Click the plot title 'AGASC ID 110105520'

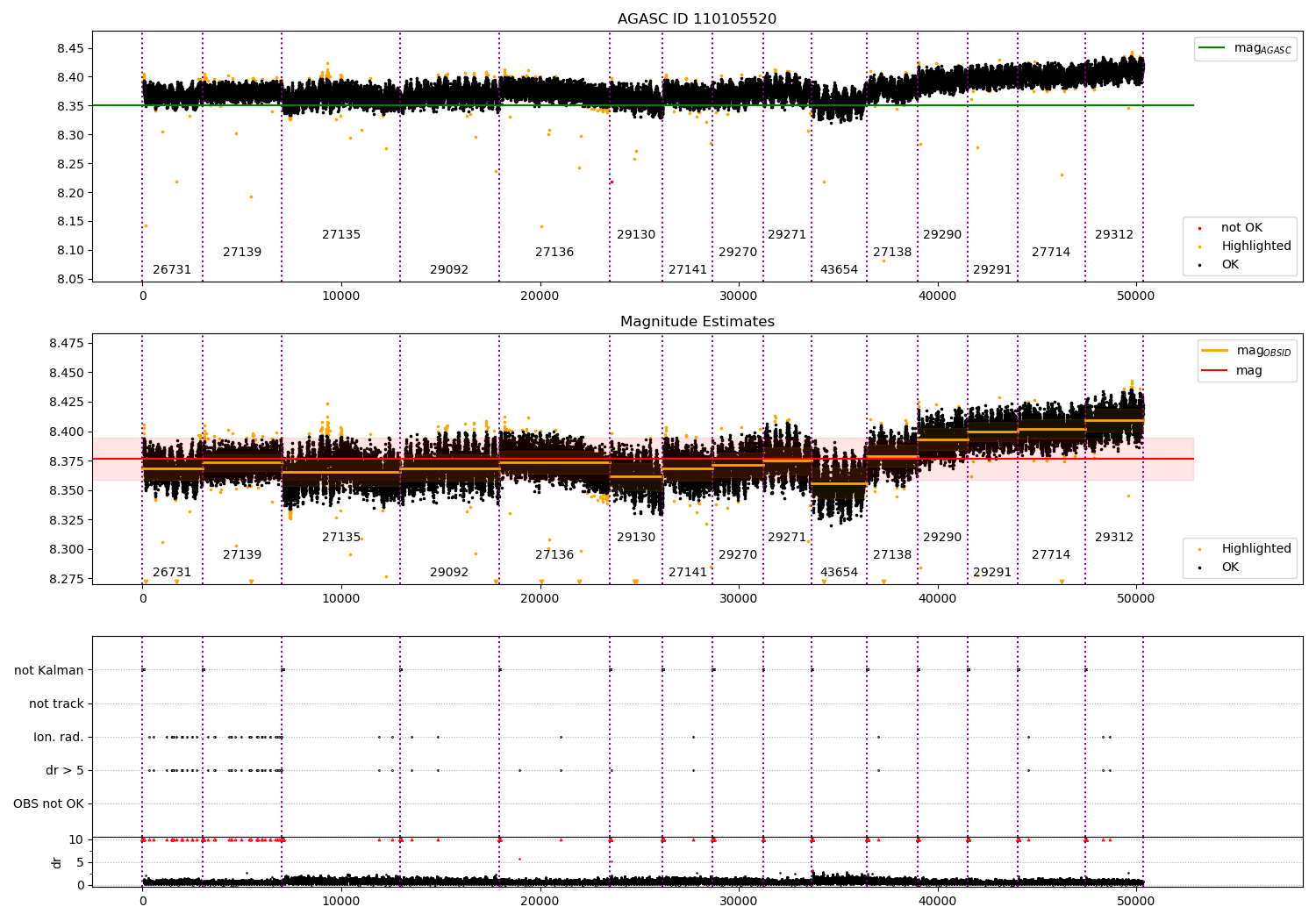pyautogui.click(x=697, y=19)
